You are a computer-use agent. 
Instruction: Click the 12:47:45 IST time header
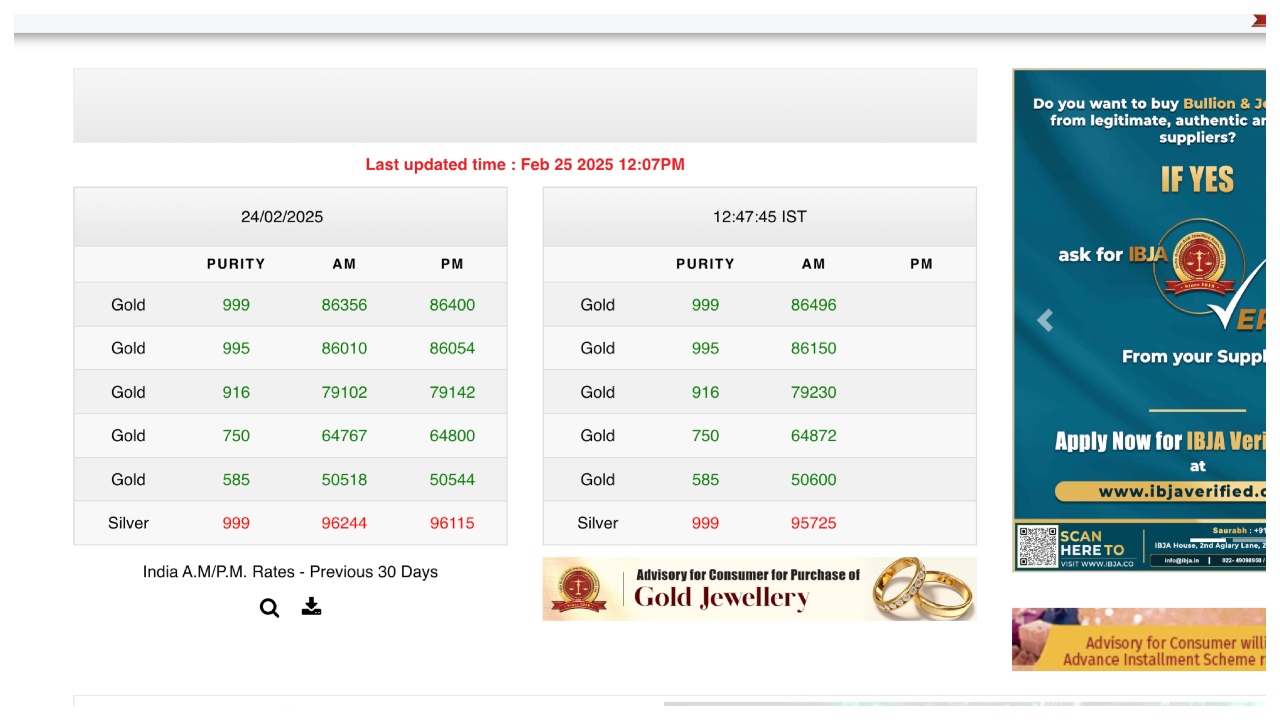coord(759,217)
